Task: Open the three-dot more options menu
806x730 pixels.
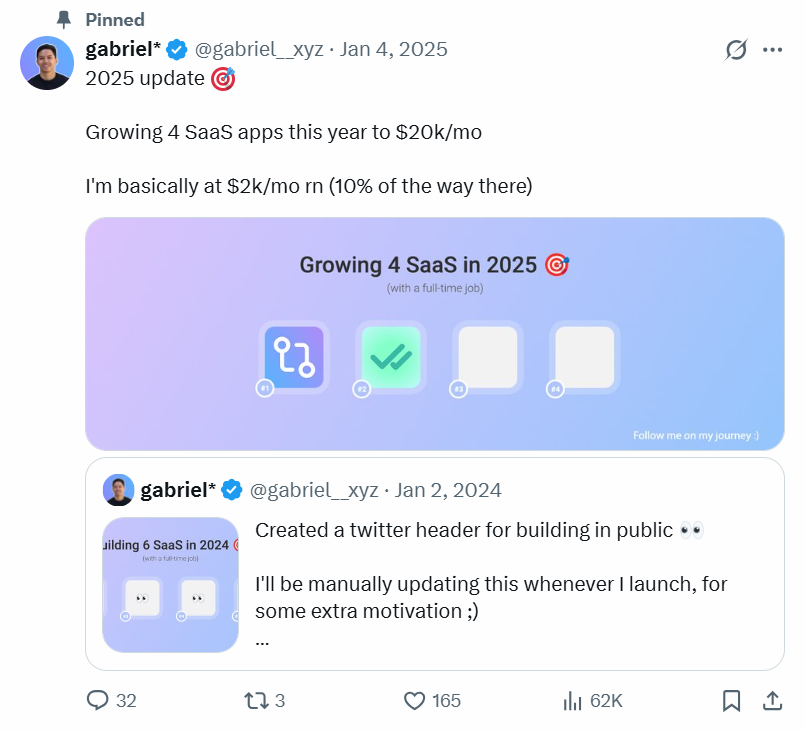Action: pyautogui.click(x=772, y=49)
